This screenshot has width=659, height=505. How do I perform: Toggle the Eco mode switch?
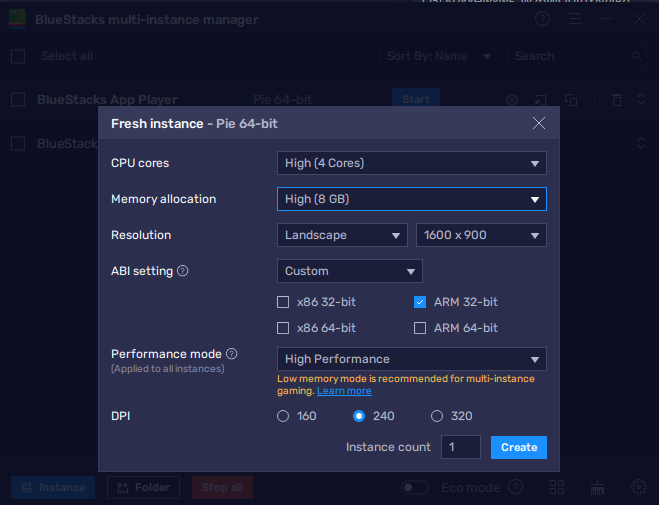click(414, 487)
